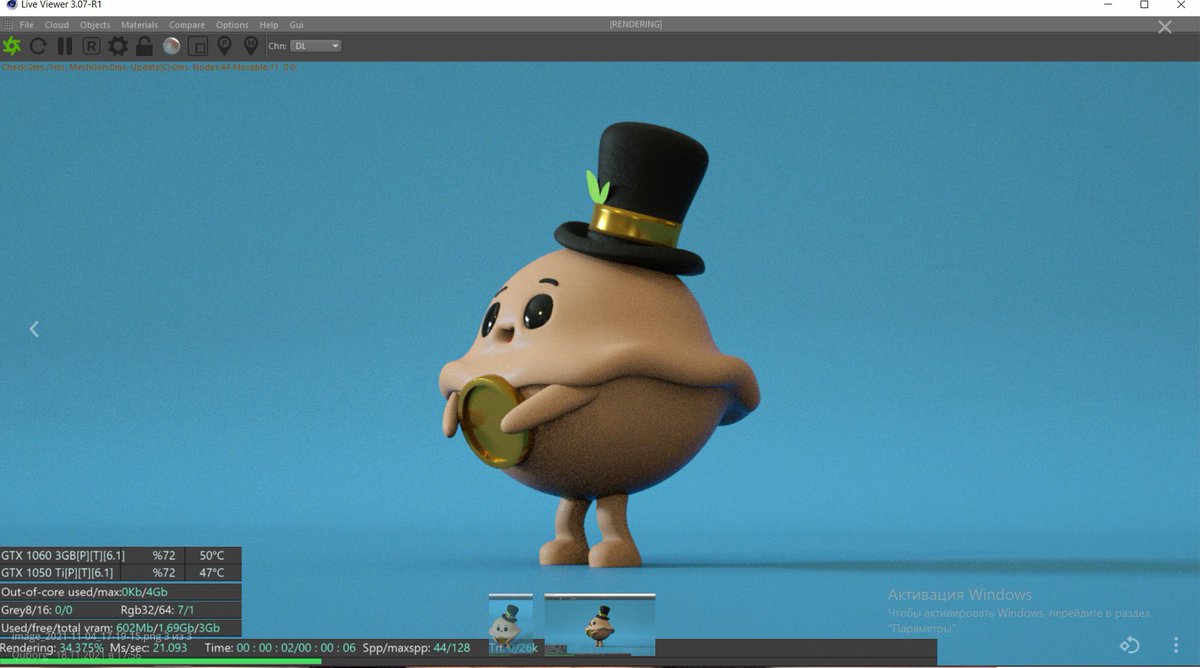The height and width of the screenshot is (668, 1200).
Task: Toggle the clay mode sphere icon
Action: click(171, 46)
